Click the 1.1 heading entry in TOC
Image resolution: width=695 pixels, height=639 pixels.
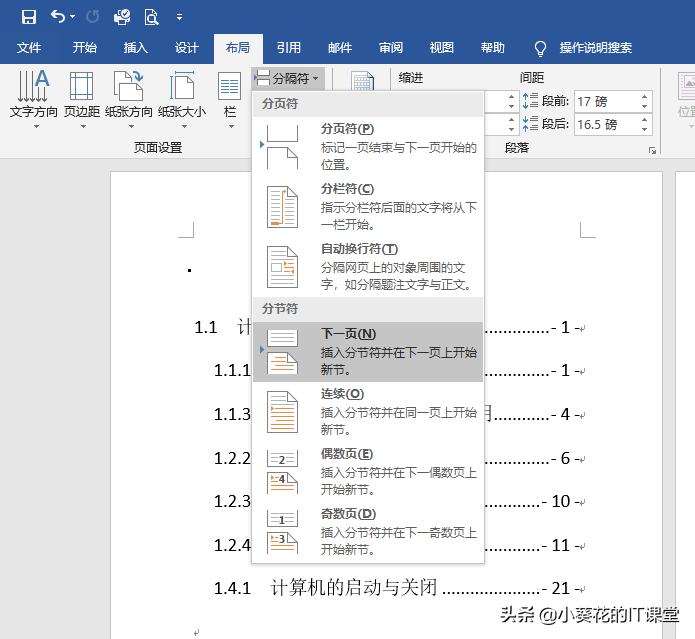coord(223,327)
